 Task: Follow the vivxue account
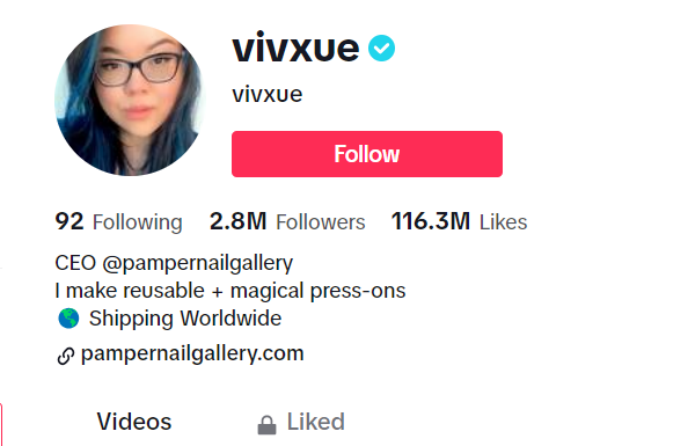tap(367, 154)
